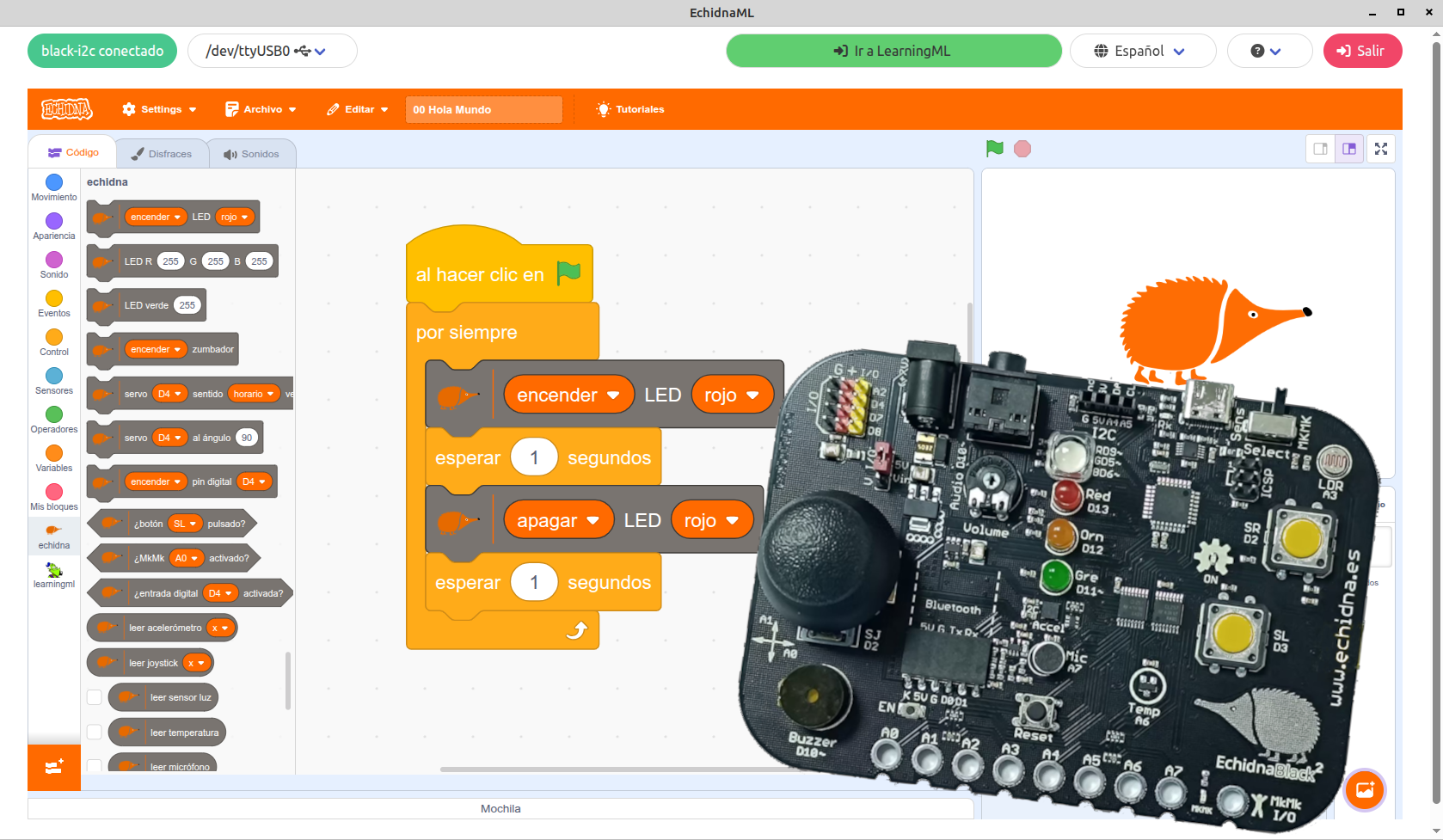Viewport: 1443px width, 840px height.
Task: Switch to the Disfraces tab
Action: point(162,154)
